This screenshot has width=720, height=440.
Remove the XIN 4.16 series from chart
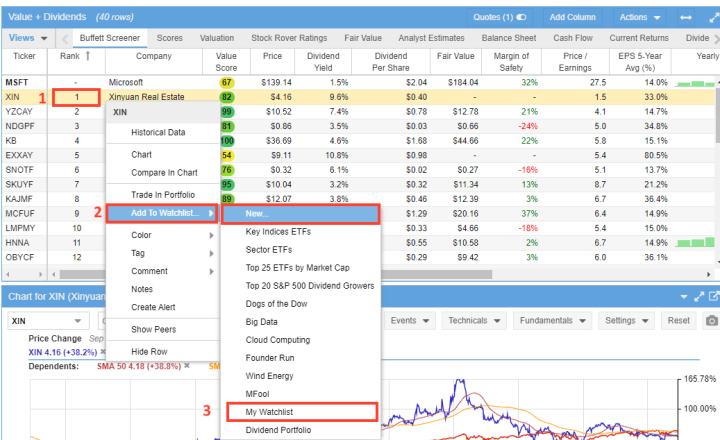point(103,352)
